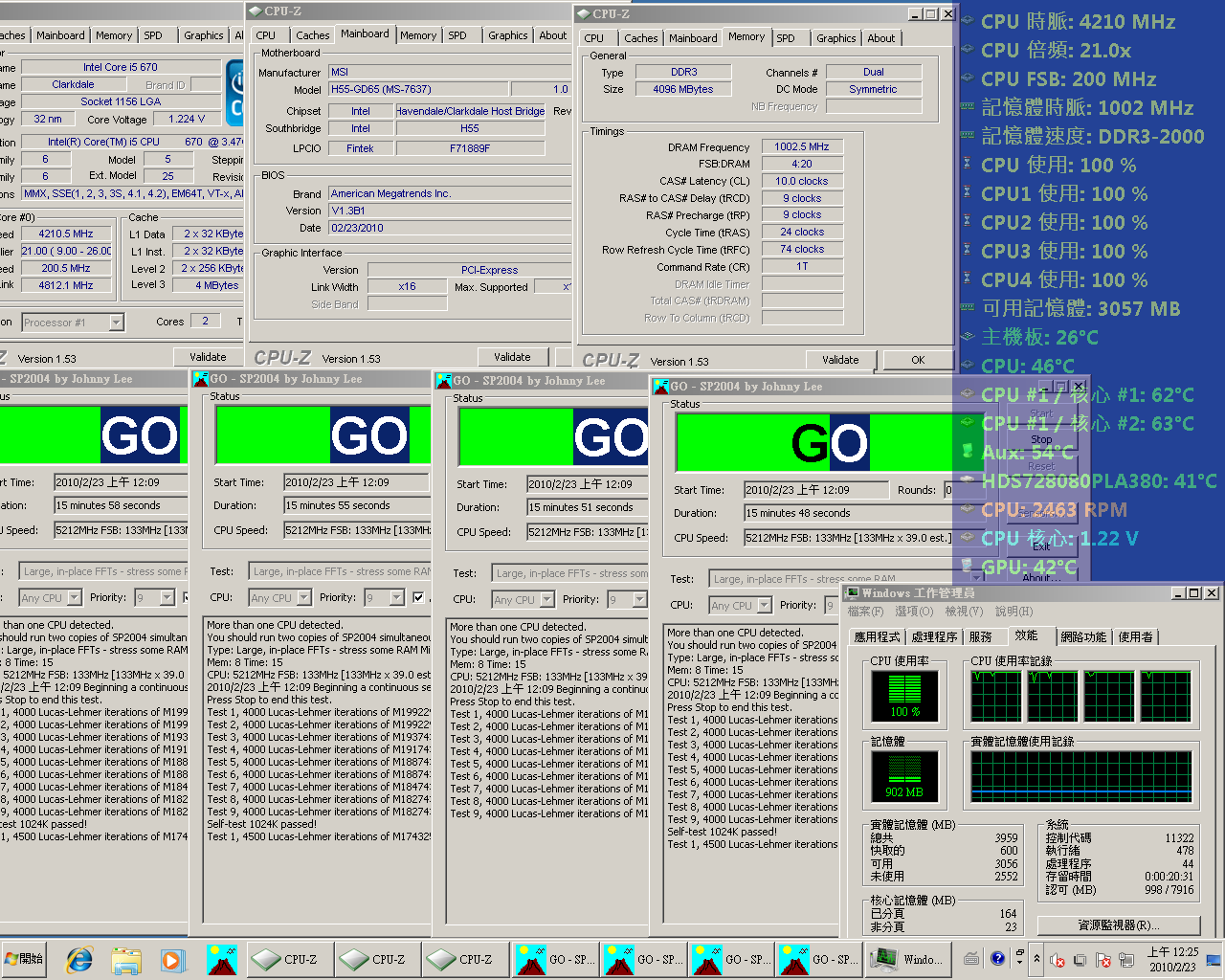This screenshot has width=1225, height=980.
Task: Click volcano title icon of SP2004 window with 48 seconds duration
Action: [x=660, y=387]
